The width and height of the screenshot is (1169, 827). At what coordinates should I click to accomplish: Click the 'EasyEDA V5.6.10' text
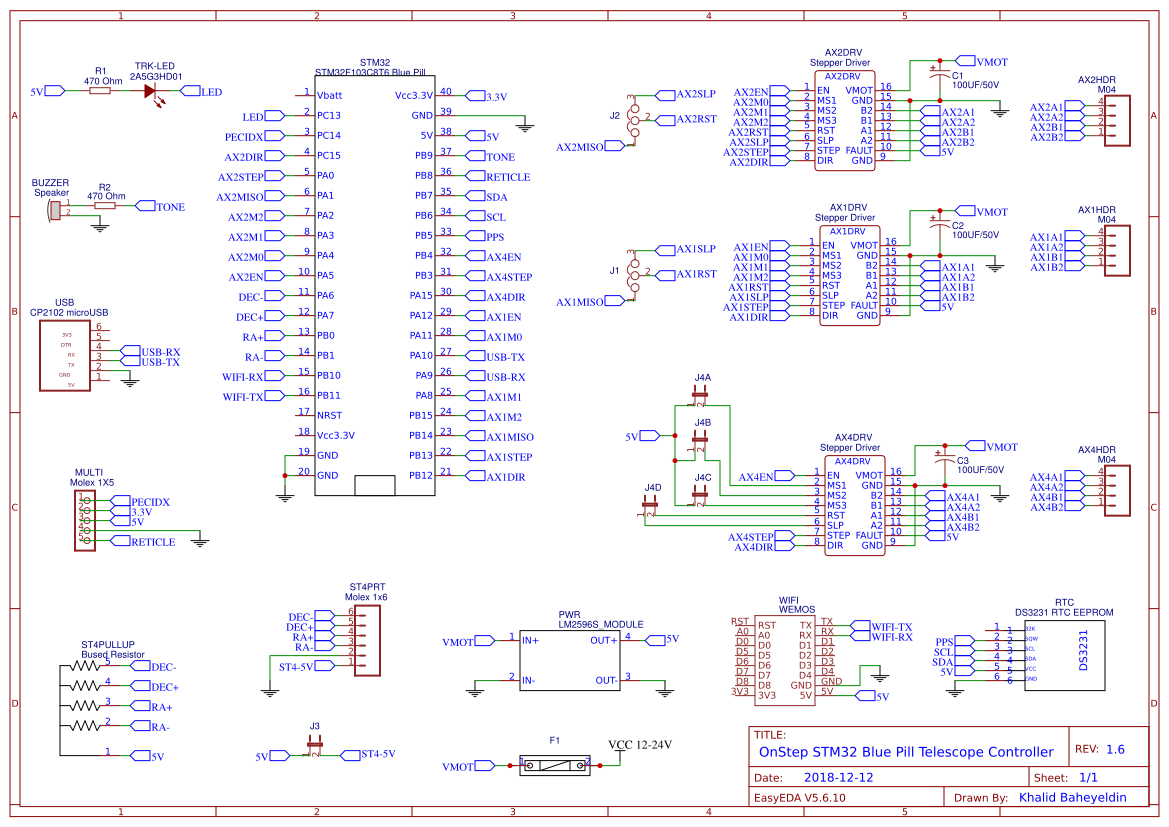(799, 797)
